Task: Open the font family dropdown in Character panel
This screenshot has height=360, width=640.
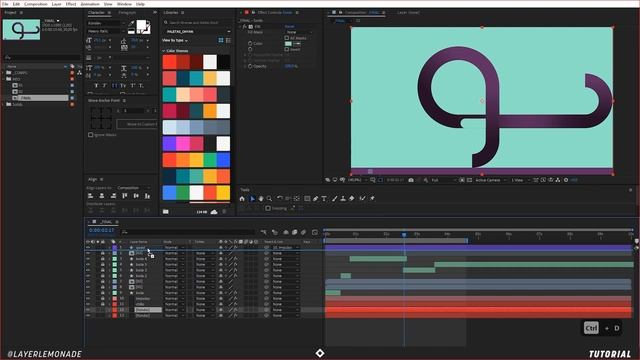Action: (106, 23)
